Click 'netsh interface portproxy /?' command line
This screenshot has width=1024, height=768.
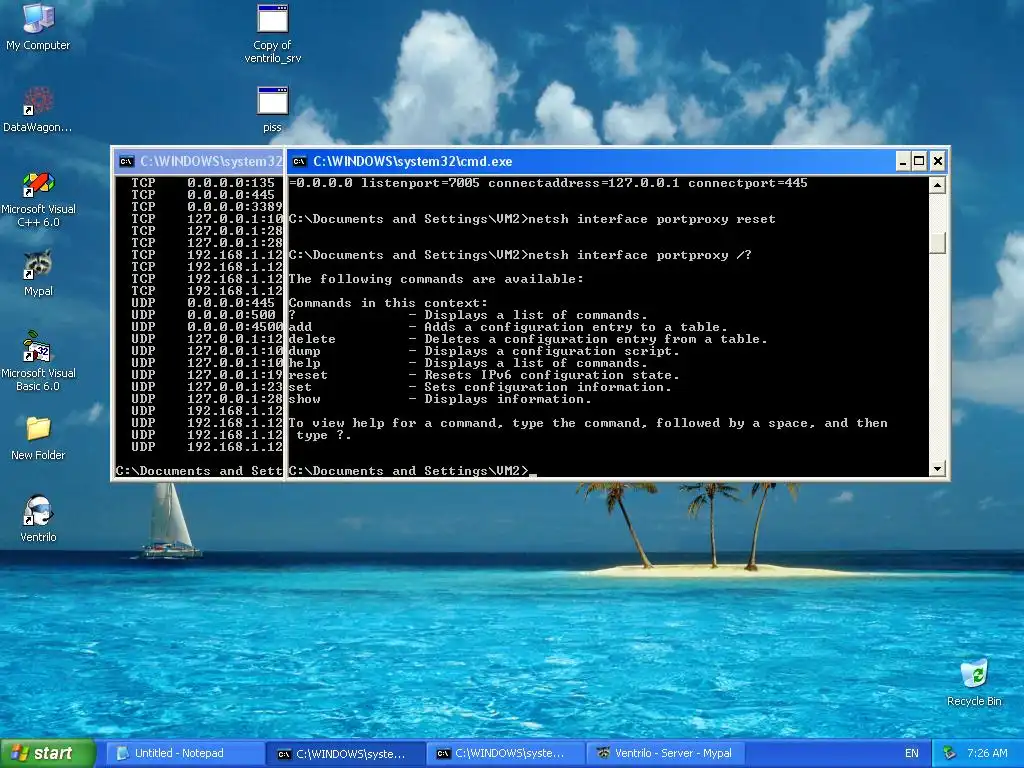520,255
